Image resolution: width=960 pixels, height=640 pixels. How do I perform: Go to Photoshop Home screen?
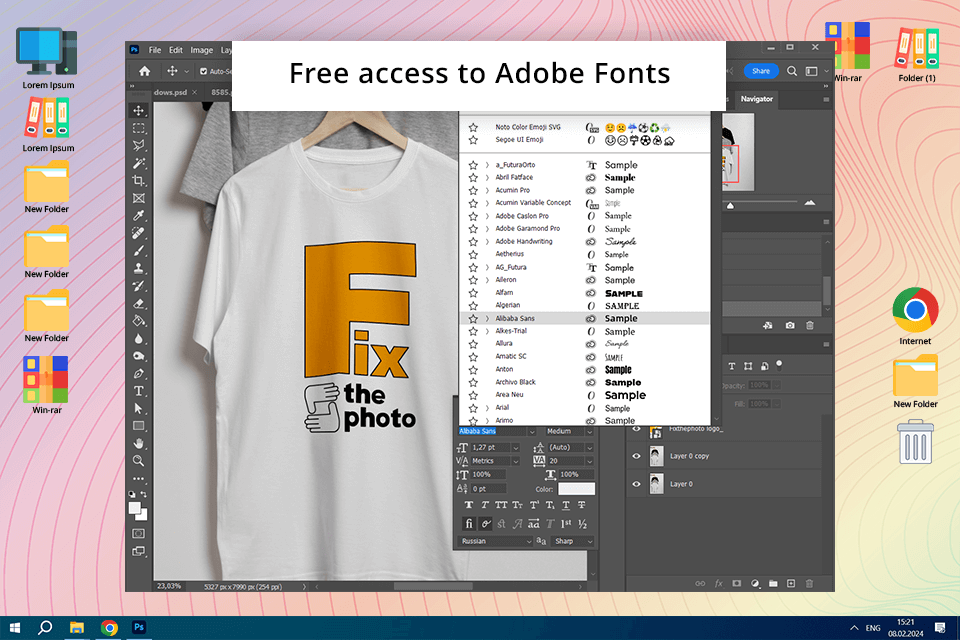144,71
